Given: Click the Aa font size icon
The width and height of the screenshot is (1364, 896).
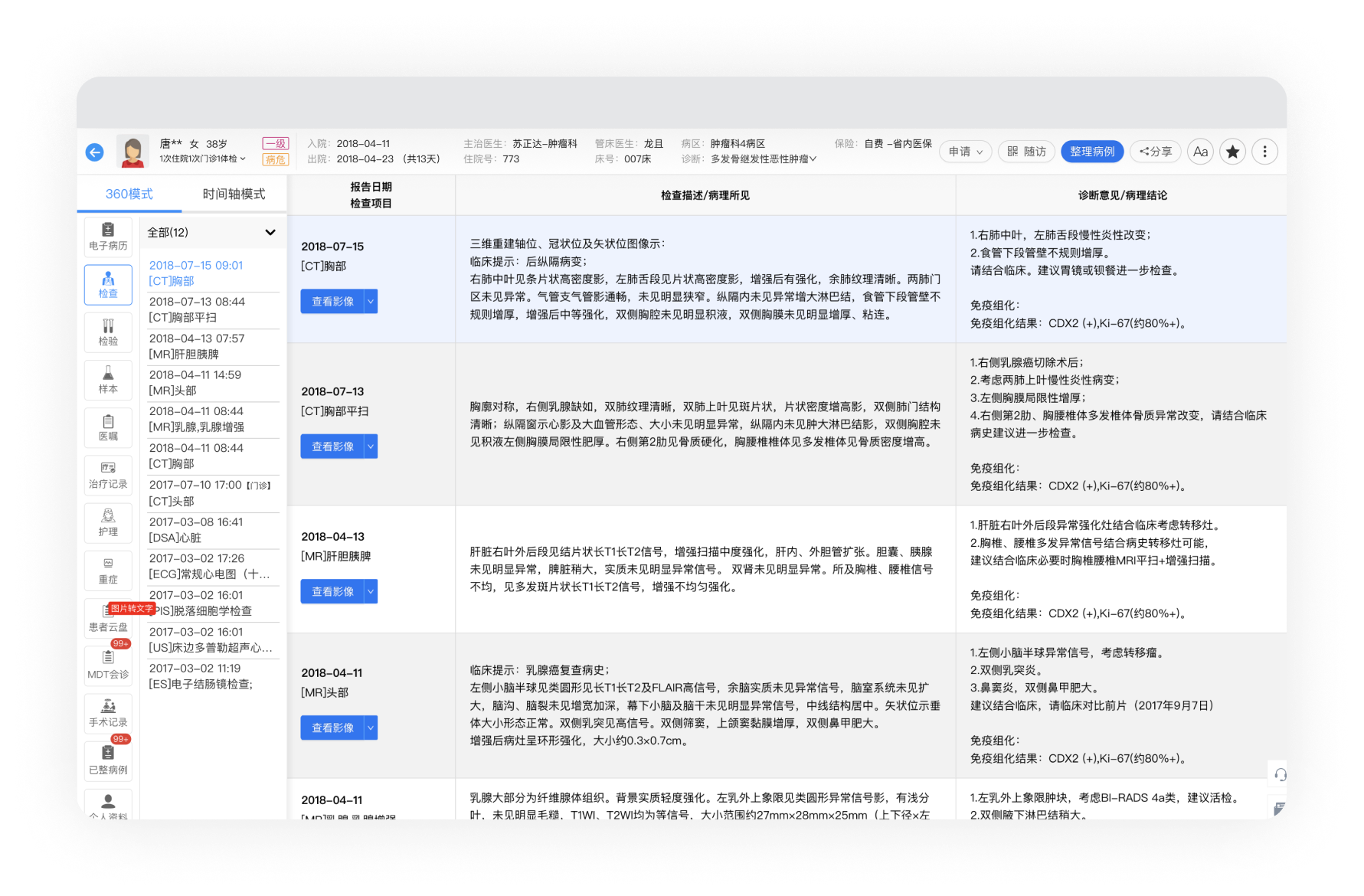Looking at the screenshot, I should (1200, 152).
